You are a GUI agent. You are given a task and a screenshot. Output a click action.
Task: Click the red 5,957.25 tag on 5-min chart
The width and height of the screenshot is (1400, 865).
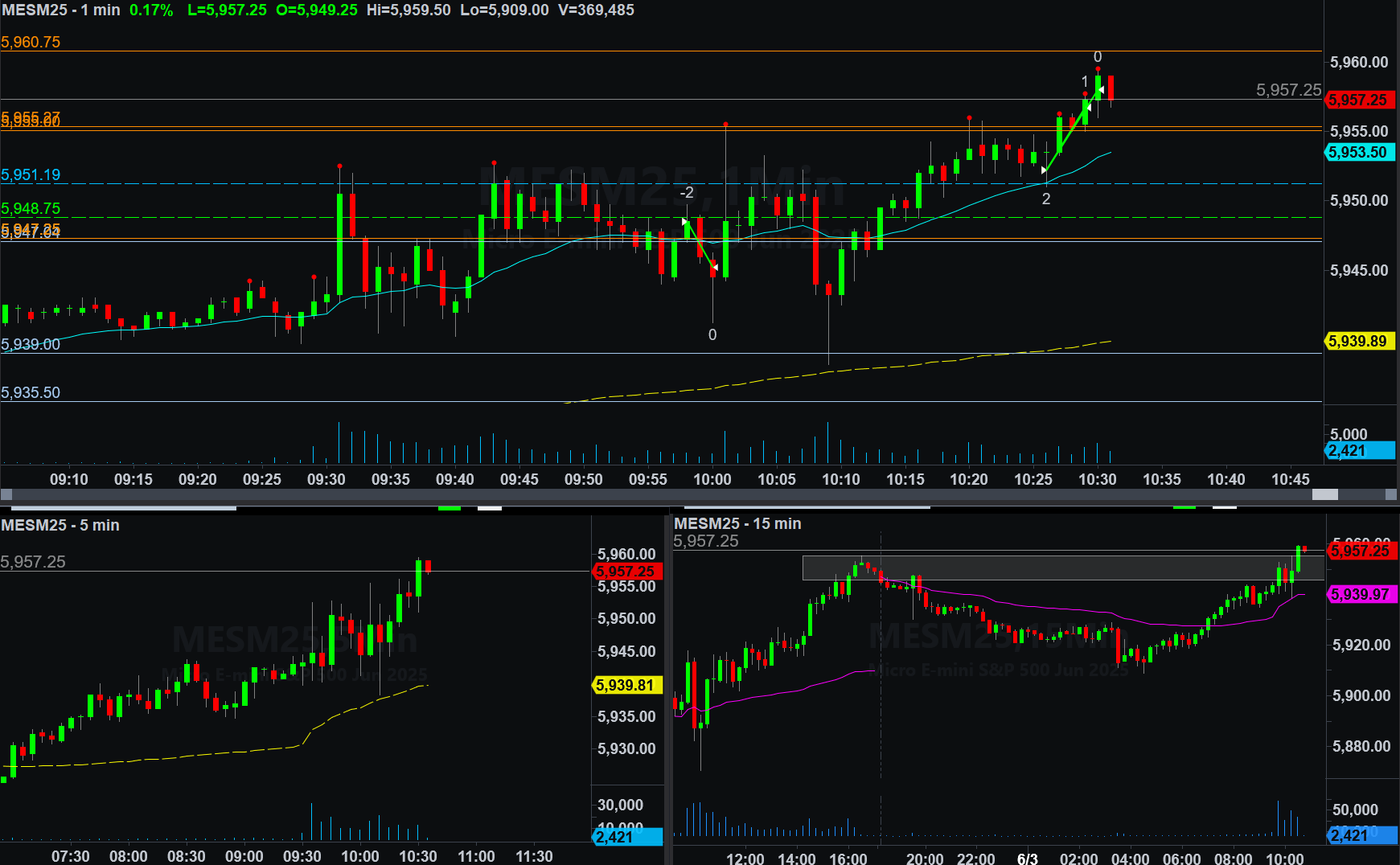tap(626, 572)
